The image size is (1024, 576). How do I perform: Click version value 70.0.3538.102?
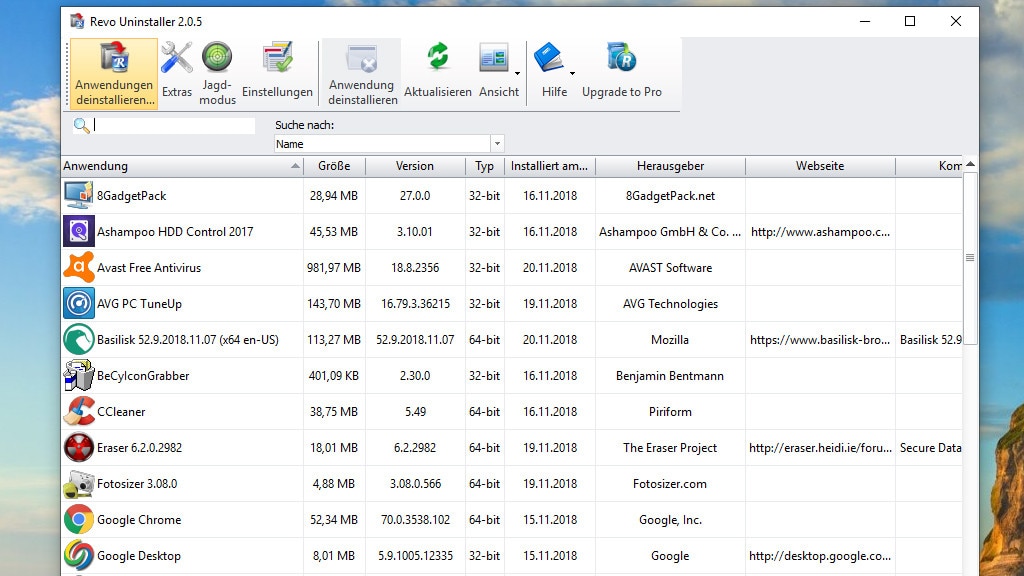pyautogui.click(x=415, y=520)
